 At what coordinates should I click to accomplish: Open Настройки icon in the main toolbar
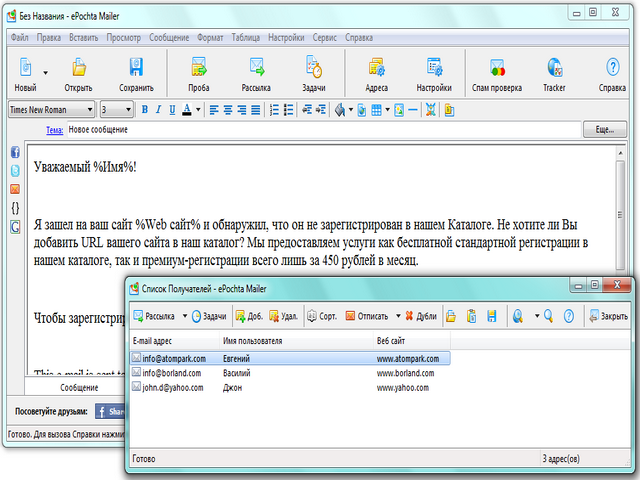434,67
